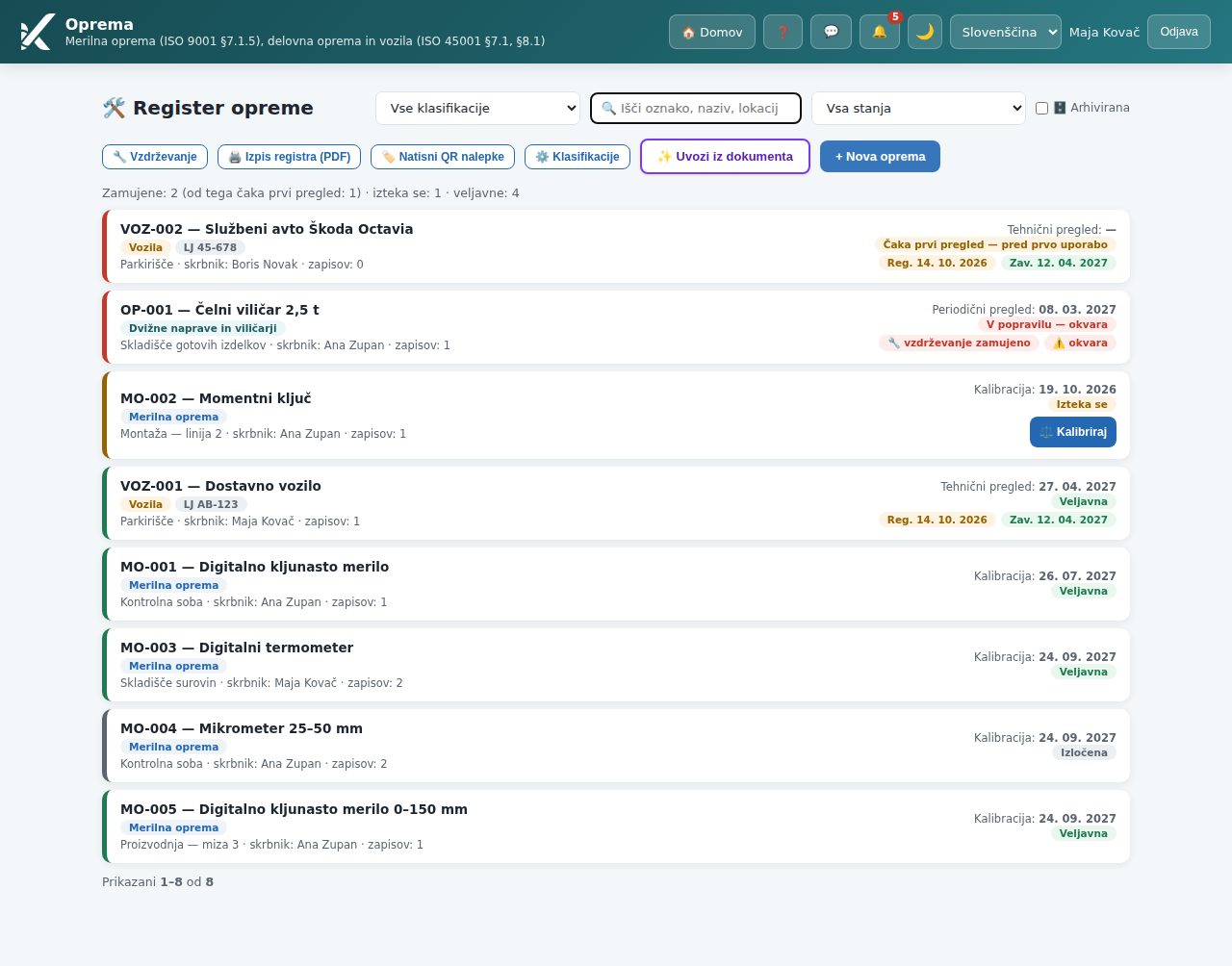1232x966 pixels.
Task: Log out with Odjava button
Action: pos(1179,32)
